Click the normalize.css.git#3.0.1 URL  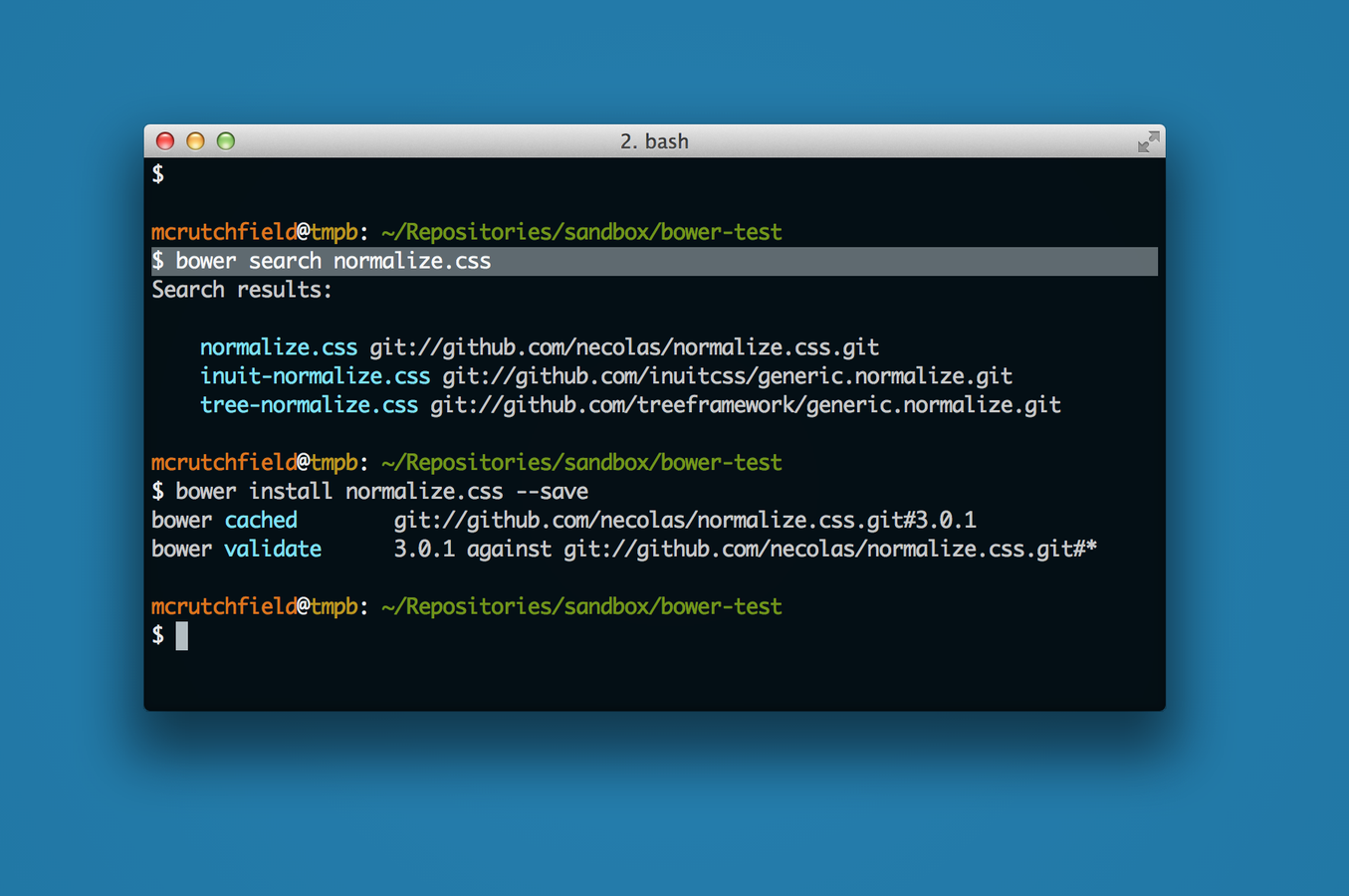tap(685, 521)
